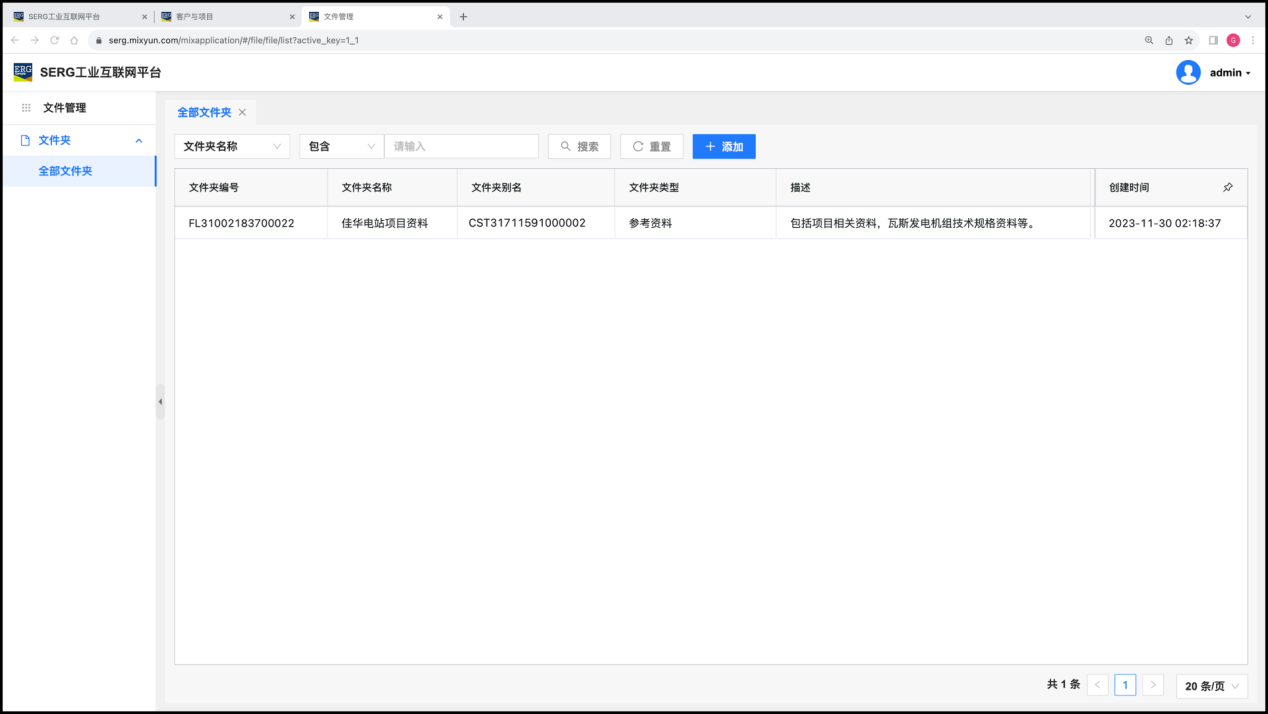
Task: Close the 全部文件夹 tab
Action: [242, 113]
